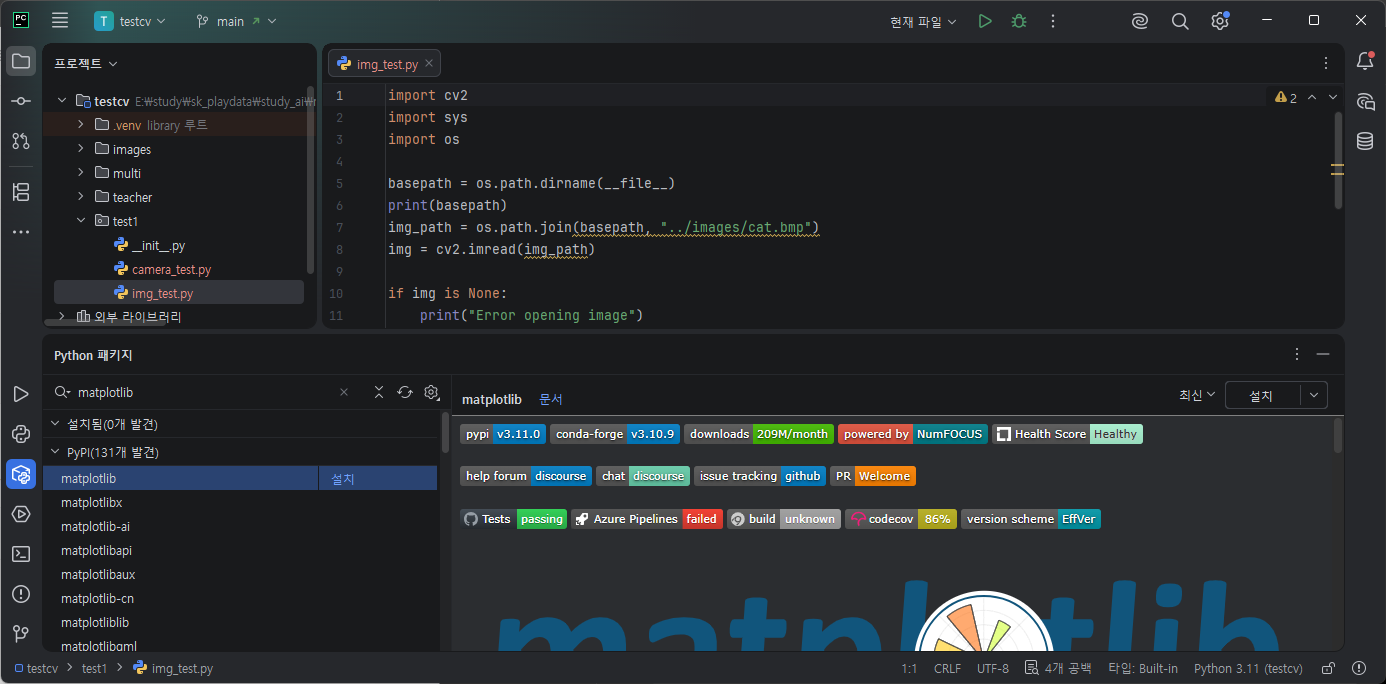
Task: Open 최신 version dropdown
Action: [1197, 395]
